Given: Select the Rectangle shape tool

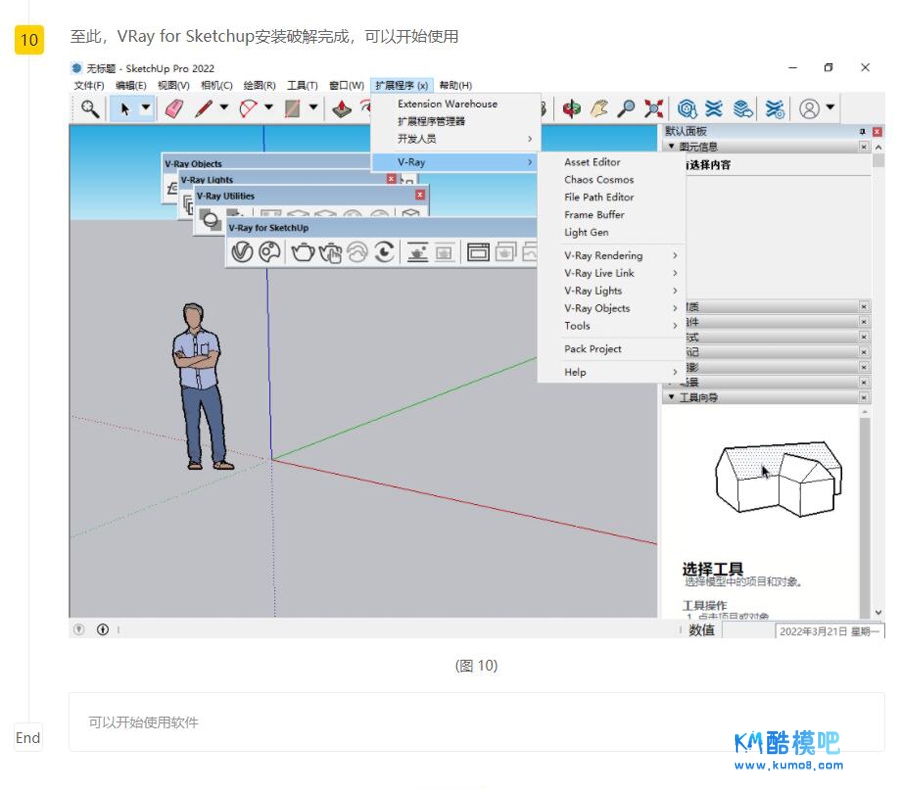Looking at the screenshot, I should coord(293,108).
